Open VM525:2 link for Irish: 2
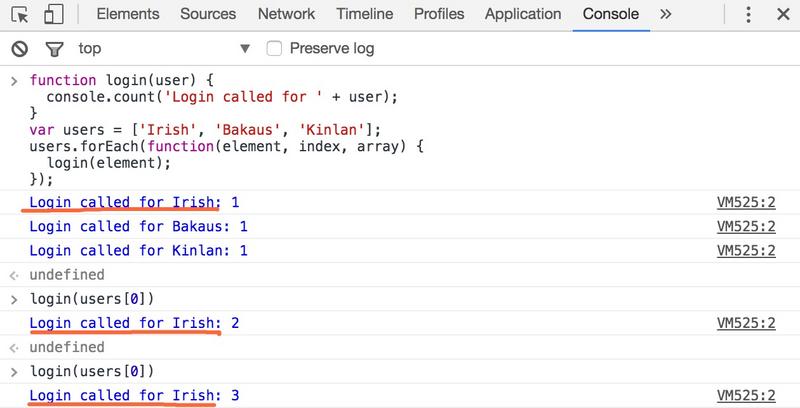Viewport: 800px width, 408px height. (746, 323)
